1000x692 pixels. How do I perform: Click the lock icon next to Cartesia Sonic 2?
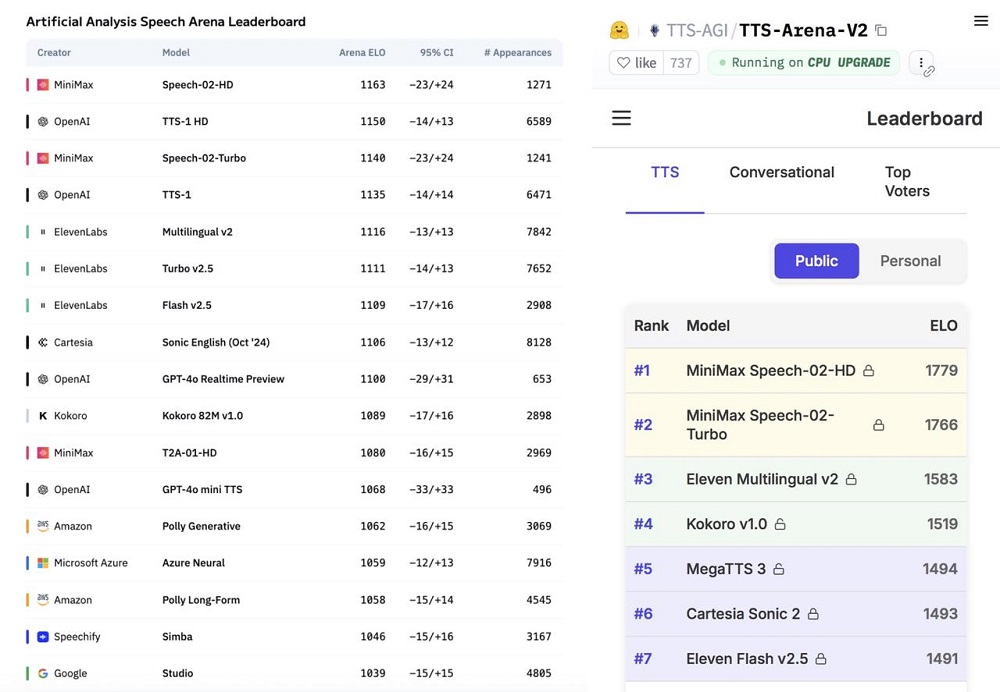click(x=813, y=615)
